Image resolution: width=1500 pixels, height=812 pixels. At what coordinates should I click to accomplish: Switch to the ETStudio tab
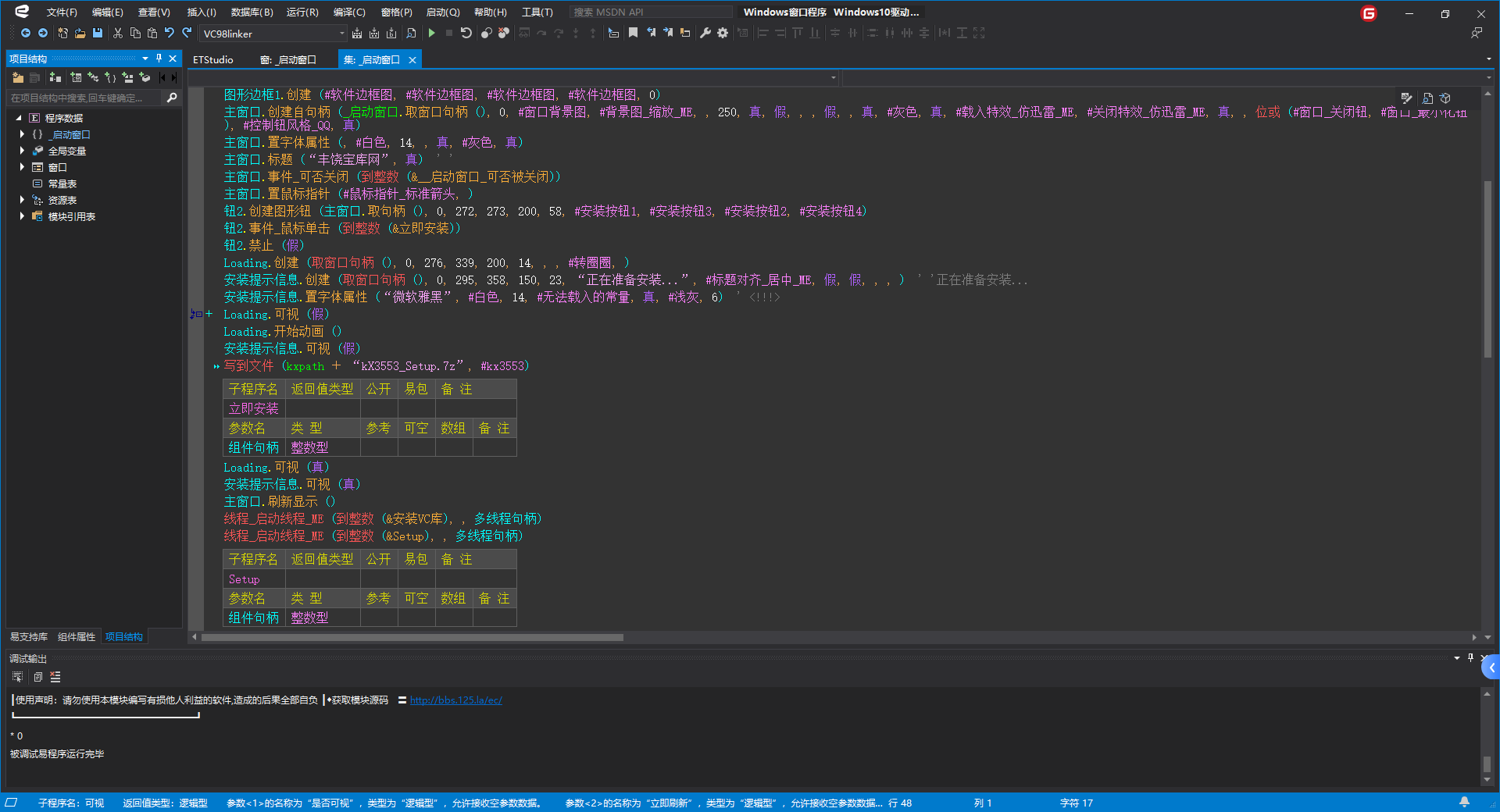[x=213, y=59]
